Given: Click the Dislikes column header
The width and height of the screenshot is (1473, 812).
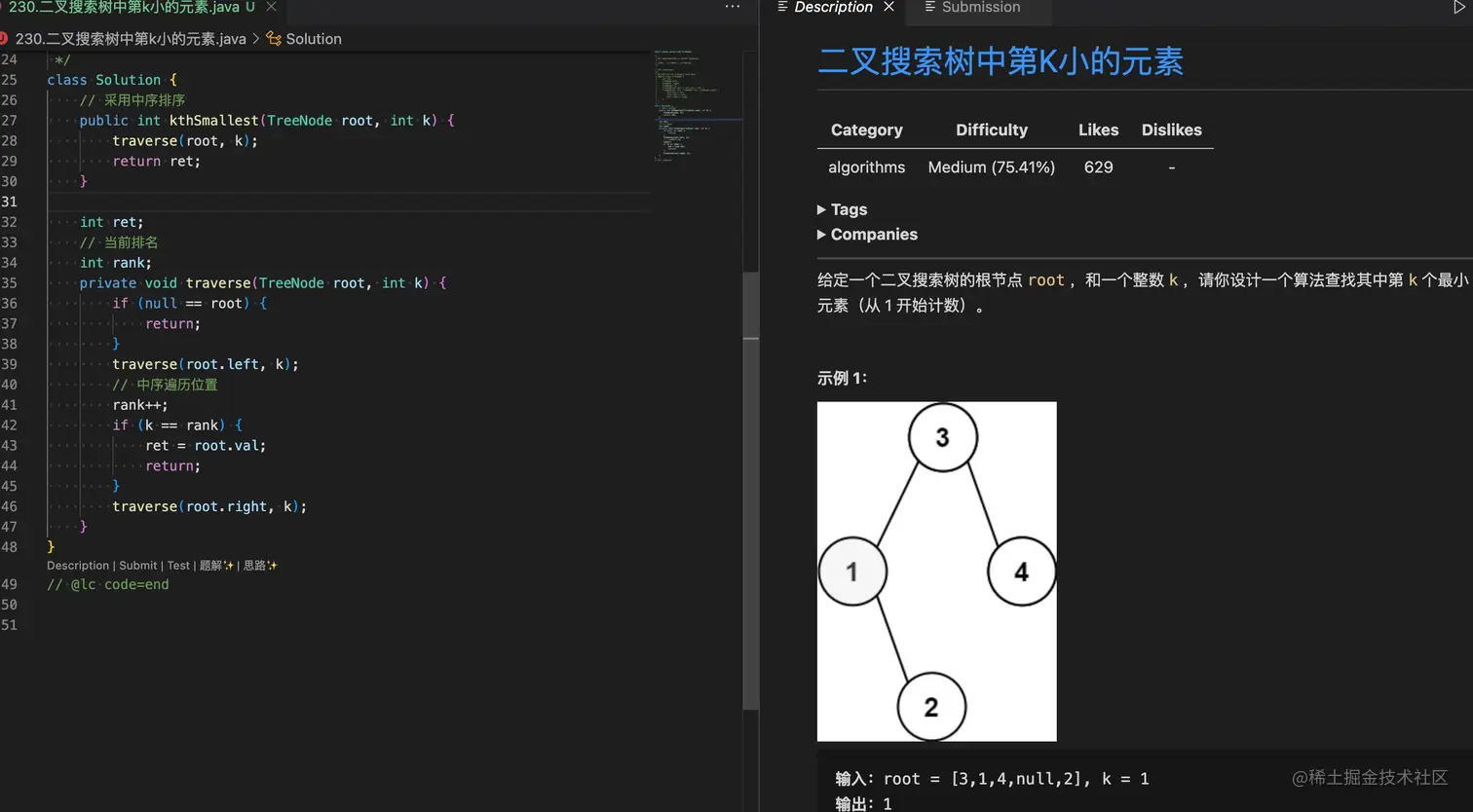Looking at the screenshot, I should [x=1171, y=130].
